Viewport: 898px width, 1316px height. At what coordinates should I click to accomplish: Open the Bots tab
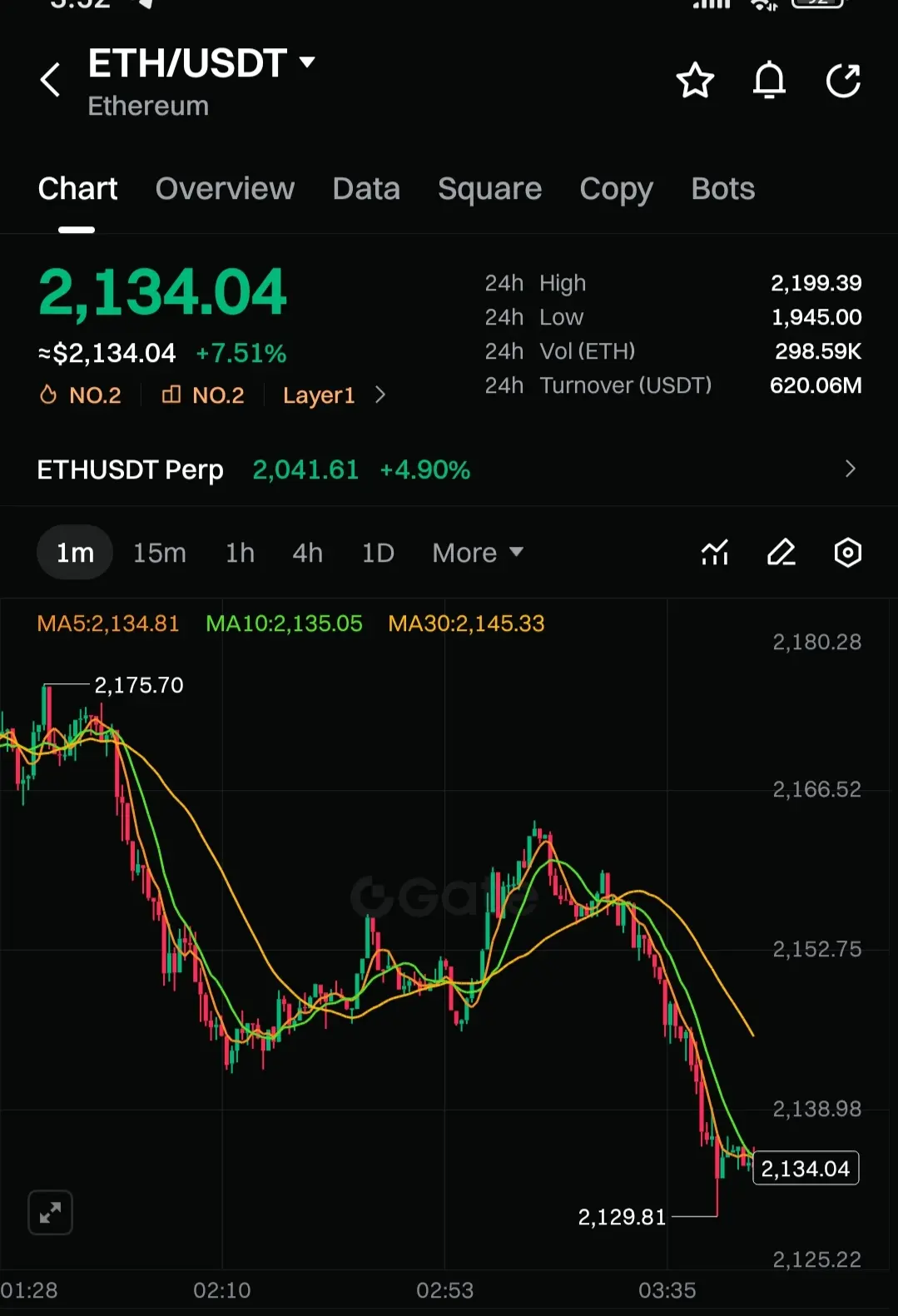click(x=722, y=189)
